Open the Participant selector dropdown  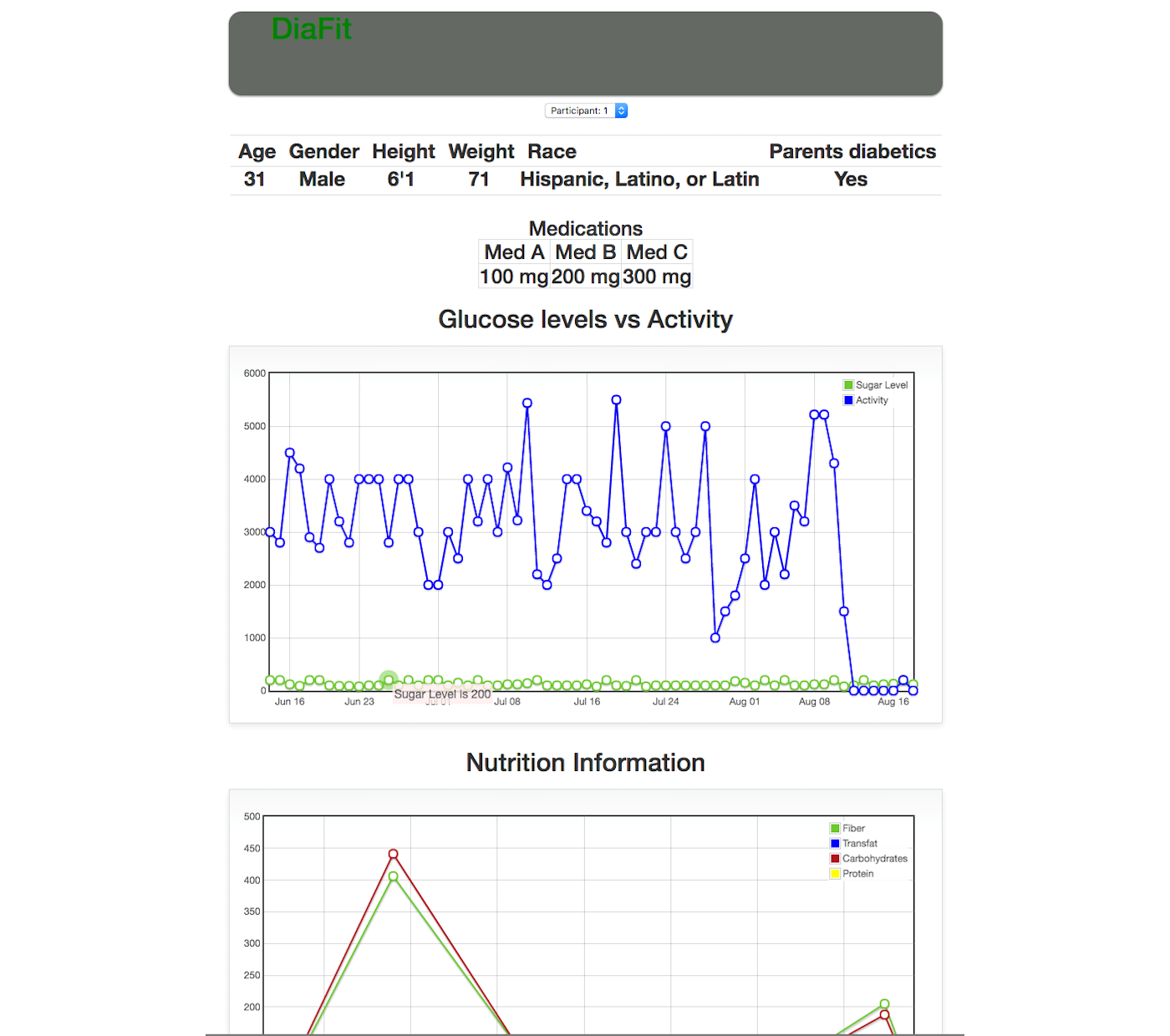[x=586, y=110]
